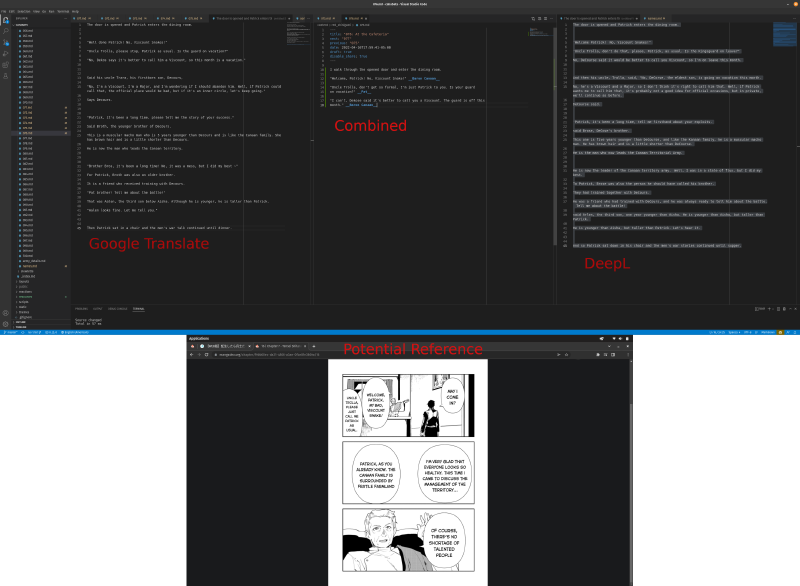Click the notification bell in the status bar
800x586 pixels.
pos(795,333)
